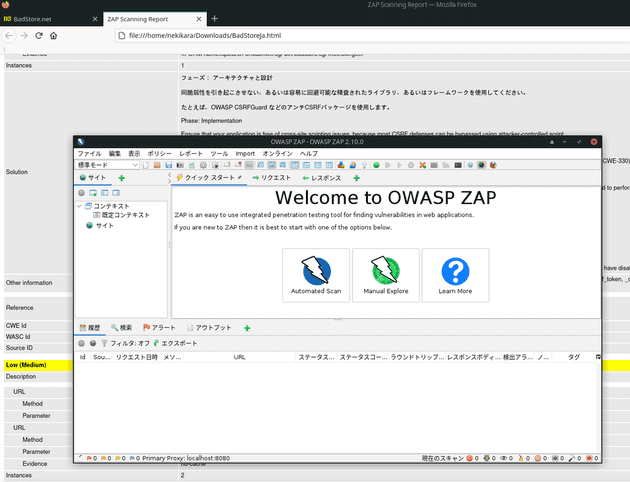Open the ファイル menu
Screen dimensions: 630x482
click(89, 154)
